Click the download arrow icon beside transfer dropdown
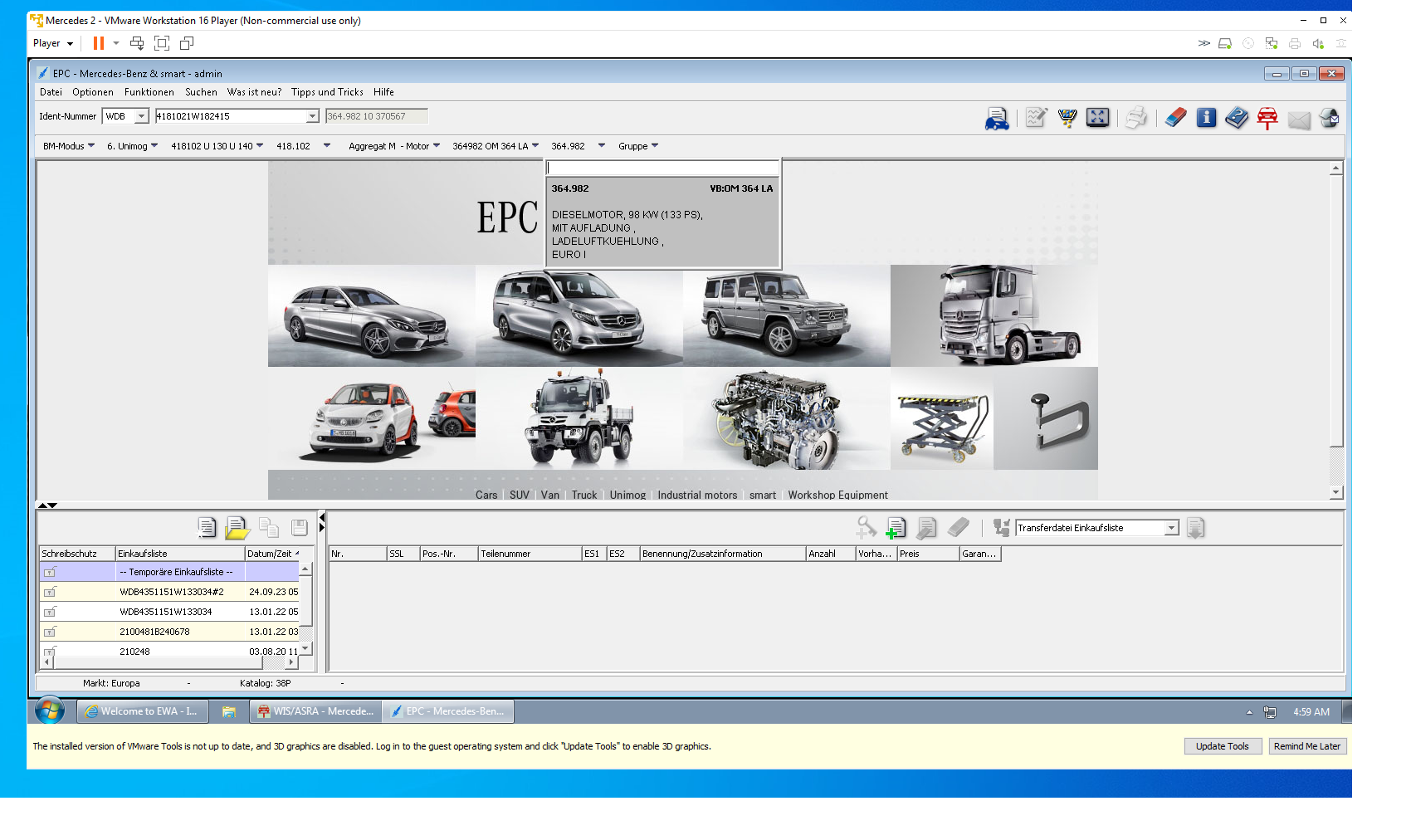Image resolution: width=1411 pixels, height=840 pixels. coord(1195,528)
